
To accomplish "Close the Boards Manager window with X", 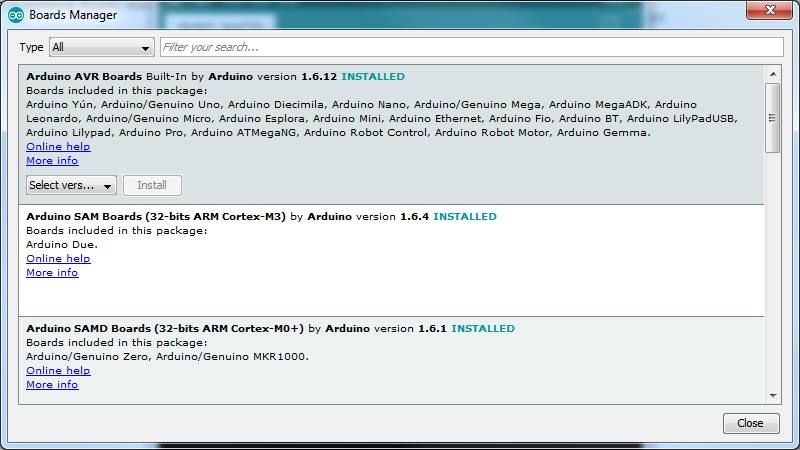I will 770,10.
